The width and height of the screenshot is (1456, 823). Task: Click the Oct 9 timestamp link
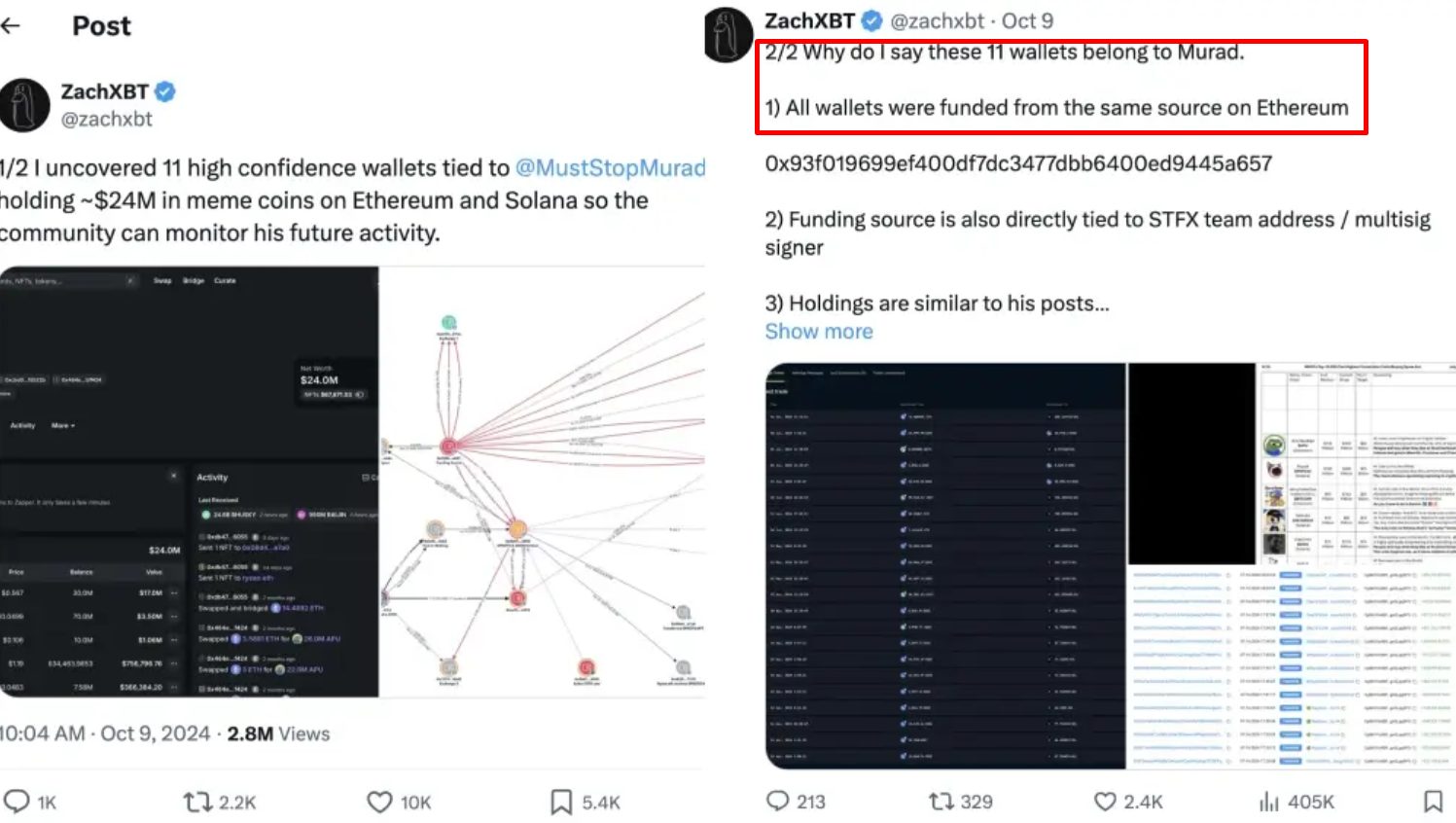[x=1027, y=20]
